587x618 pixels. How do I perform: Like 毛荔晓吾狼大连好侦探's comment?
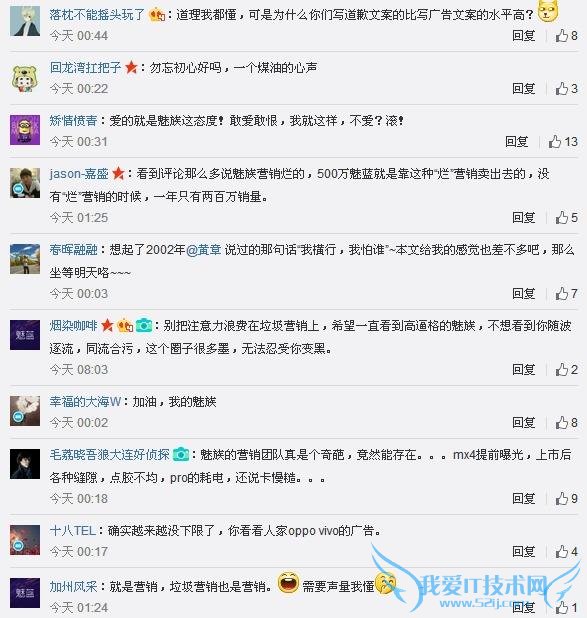[x=567, y=499]
